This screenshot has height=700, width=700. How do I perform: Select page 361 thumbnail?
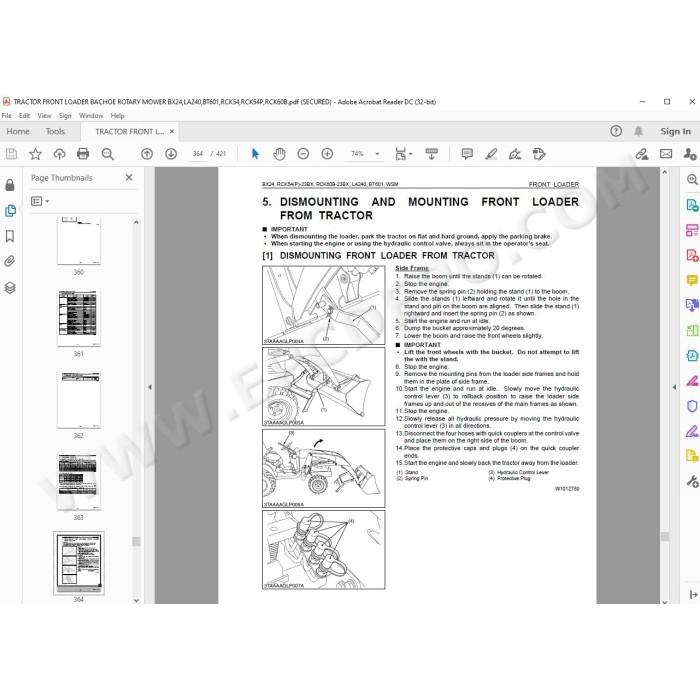tap(79, 318)
